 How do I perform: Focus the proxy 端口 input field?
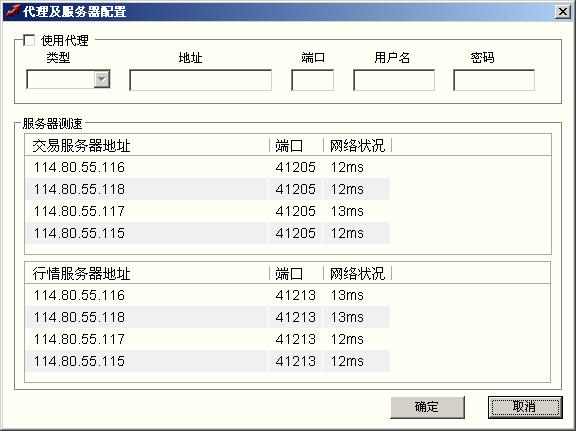coord(313,80)
